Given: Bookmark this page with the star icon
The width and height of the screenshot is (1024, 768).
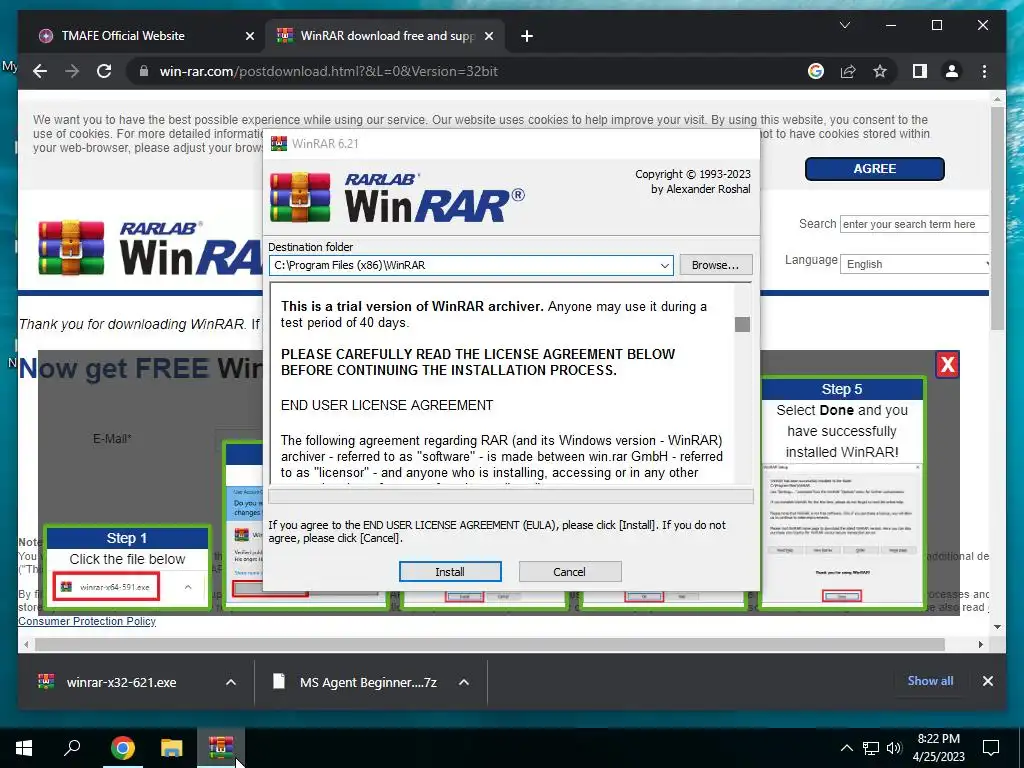Looking at the screenshot, I should (x=880, y=71).
